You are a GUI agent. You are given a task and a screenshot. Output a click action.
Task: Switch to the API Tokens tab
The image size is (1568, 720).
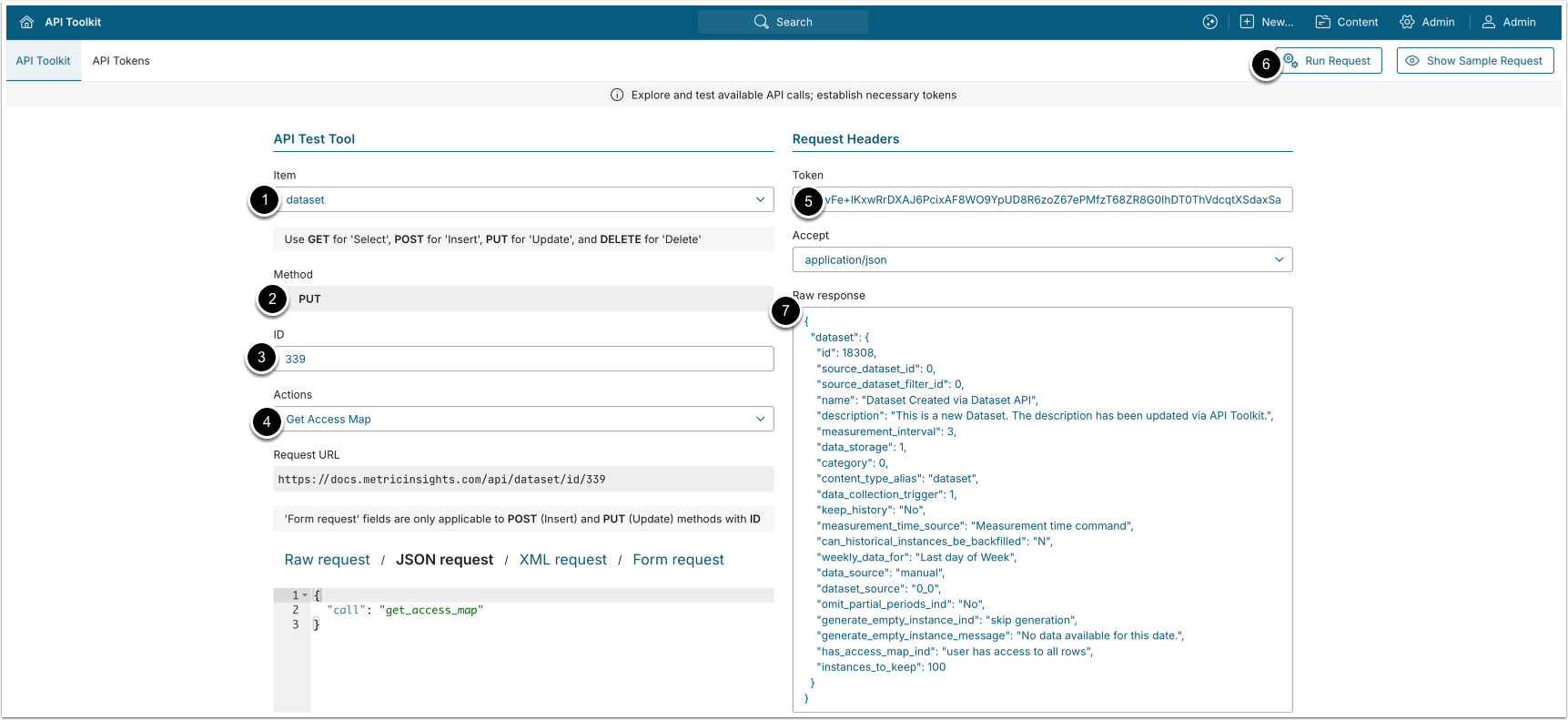(121, 61)
